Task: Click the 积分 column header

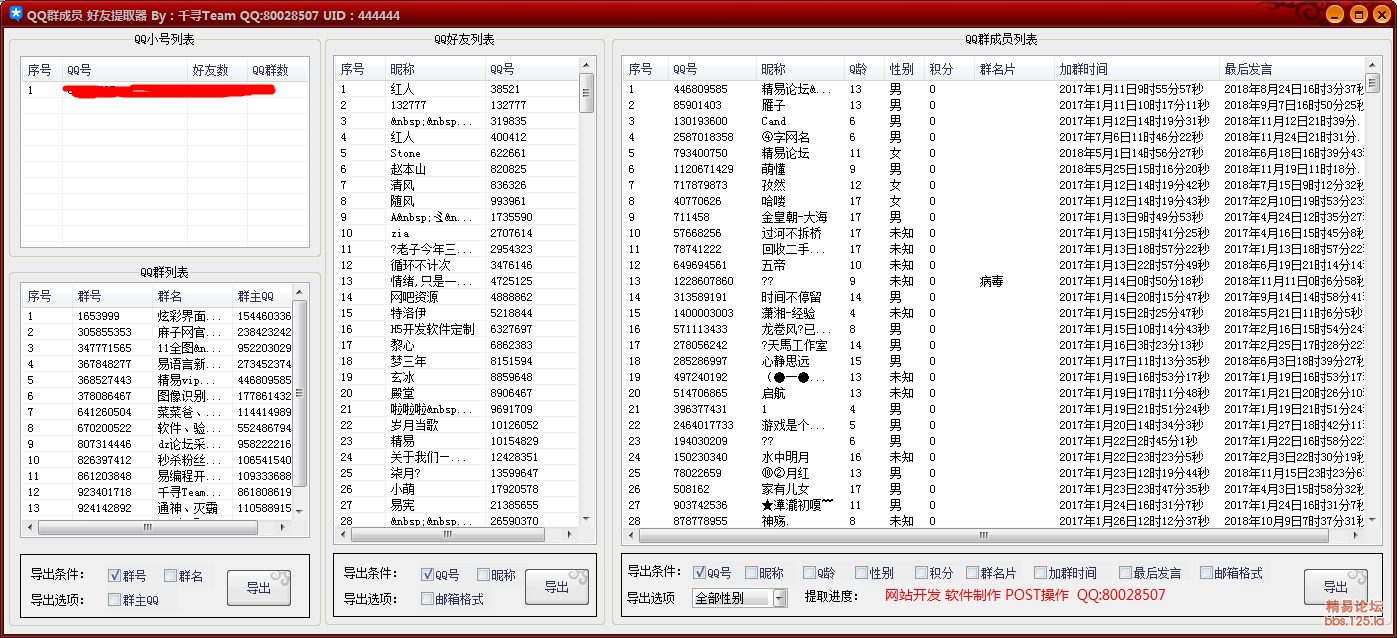Action: (x=948, y=69)
